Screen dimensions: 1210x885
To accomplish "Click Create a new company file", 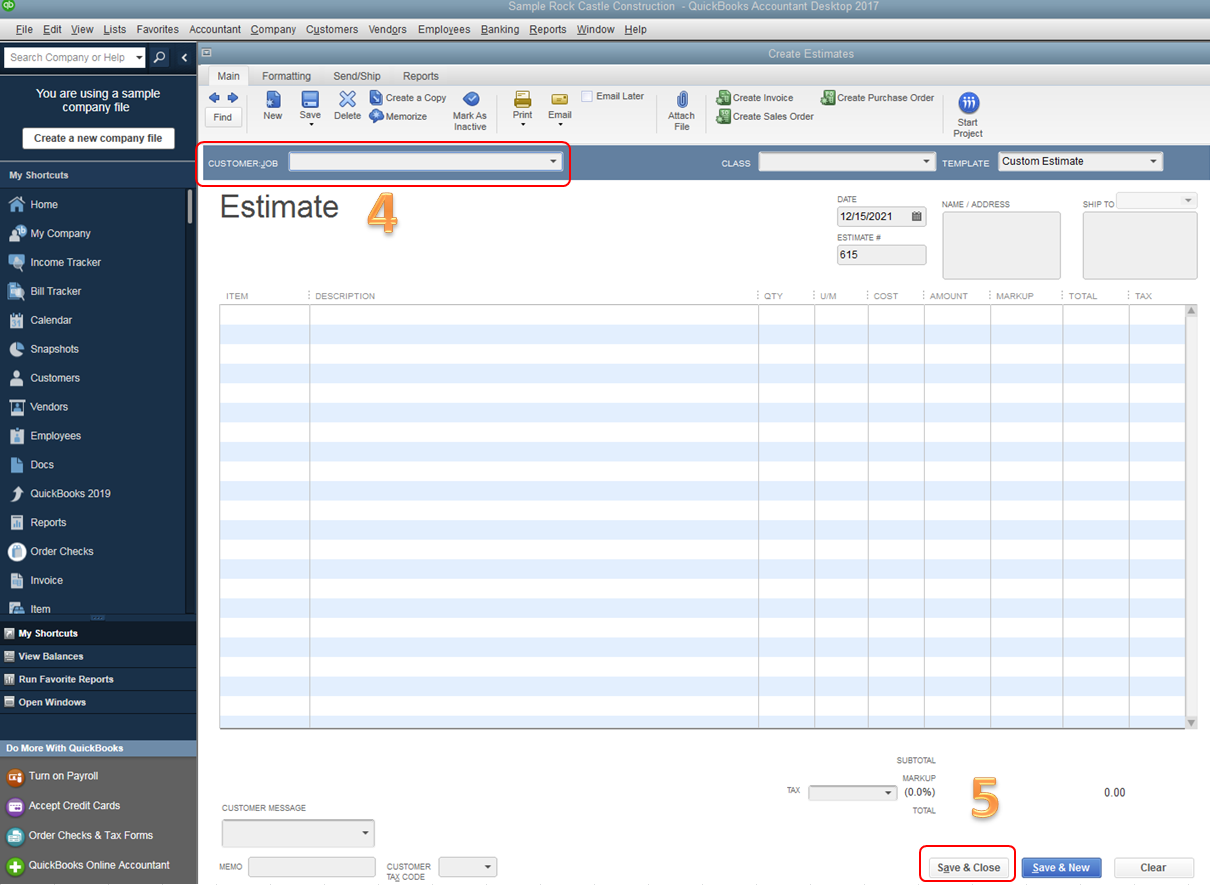I will pos(97,138).
